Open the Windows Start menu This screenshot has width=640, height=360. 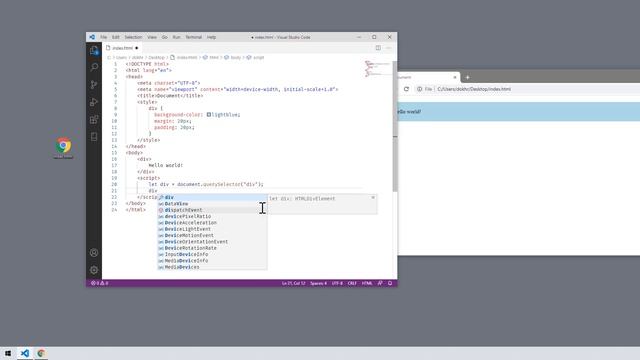(8, 353)
